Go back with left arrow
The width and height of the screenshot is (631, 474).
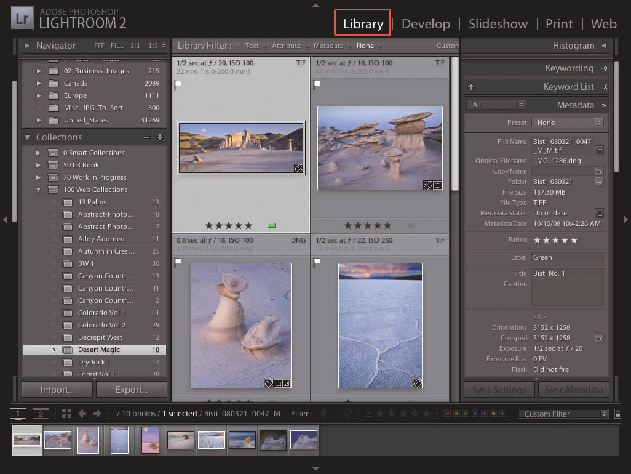click(x=82, y=414)
